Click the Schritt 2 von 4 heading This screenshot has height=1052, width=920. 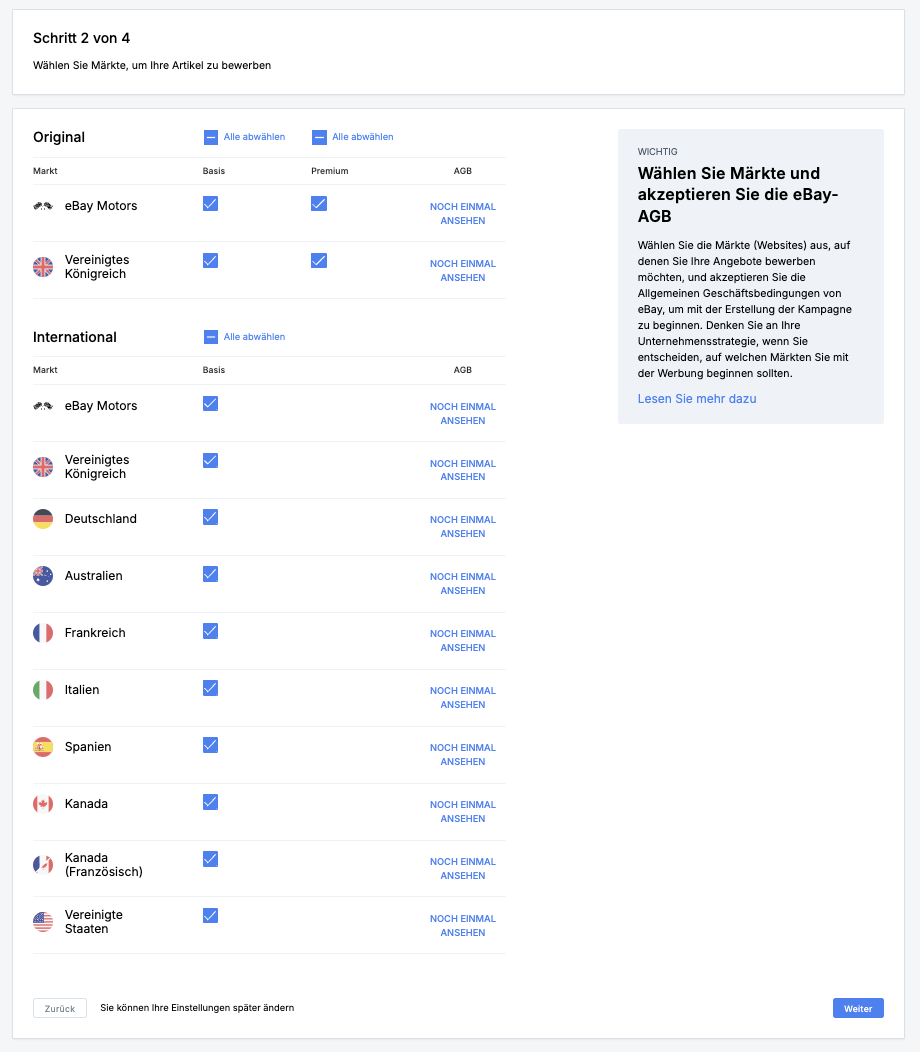point(81,38)
